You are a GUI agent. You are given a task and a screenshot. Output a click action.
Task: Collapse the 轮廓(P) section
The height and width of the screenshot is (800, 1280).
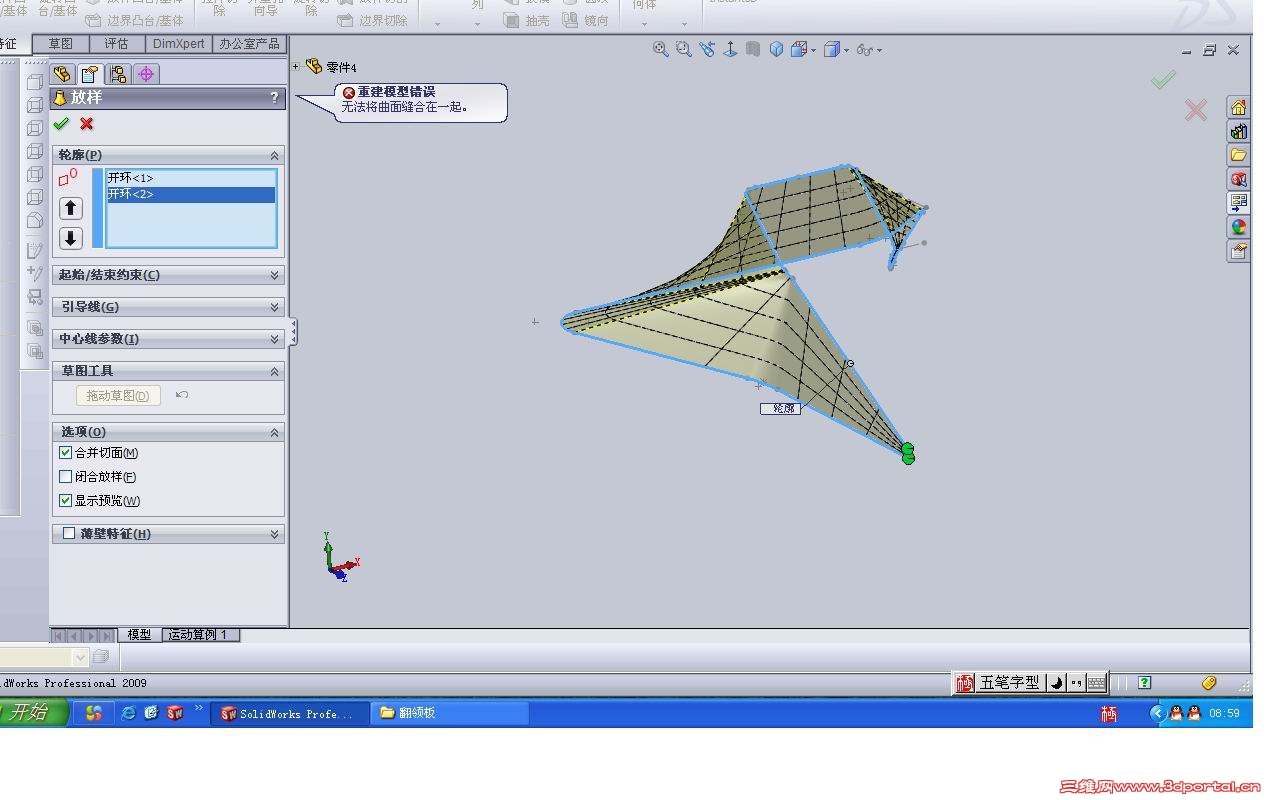click(274, 156)
